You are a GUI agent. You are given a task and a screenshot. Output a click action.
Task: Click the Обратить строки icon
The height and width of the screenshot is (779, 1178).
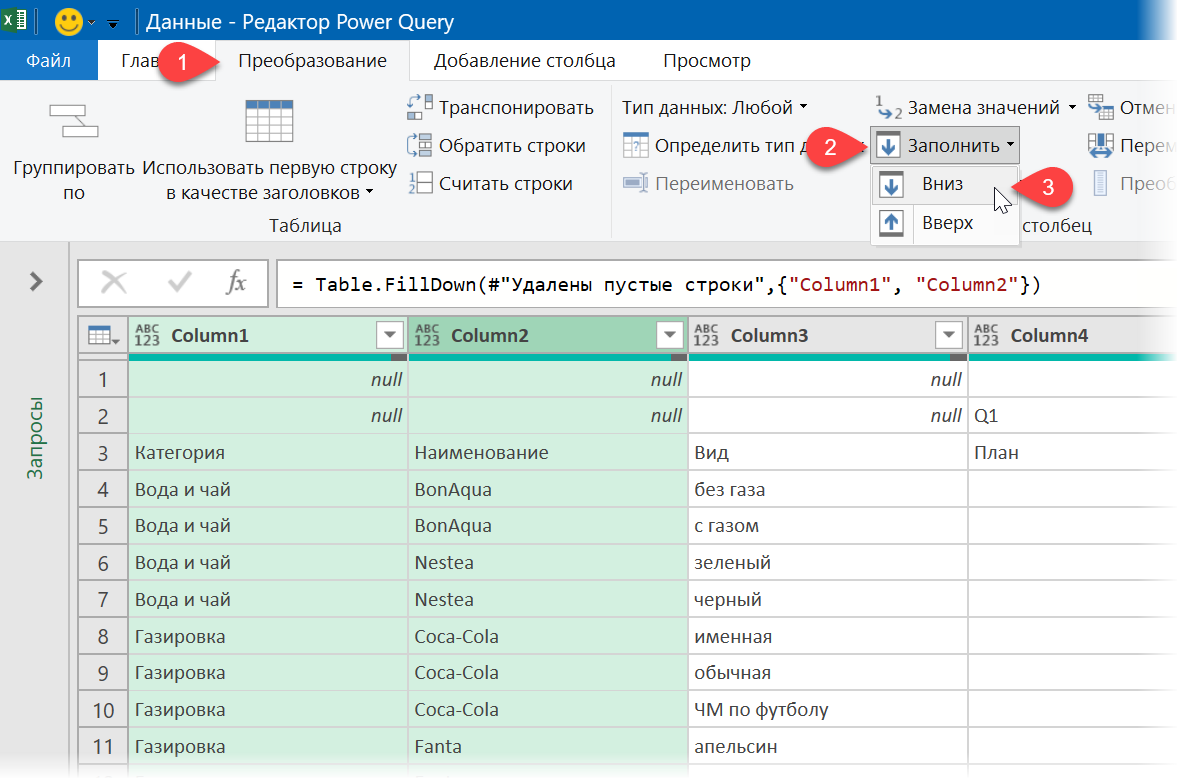(x=420, y=145)
